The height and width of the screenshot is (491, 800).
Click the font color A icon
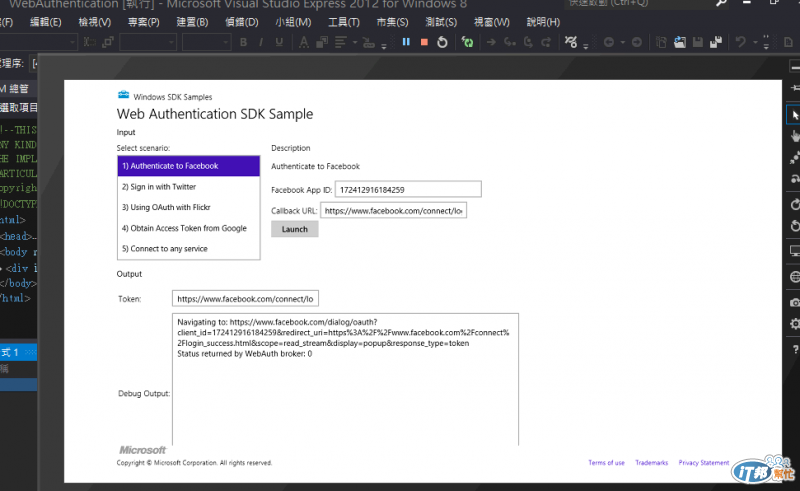304,42
